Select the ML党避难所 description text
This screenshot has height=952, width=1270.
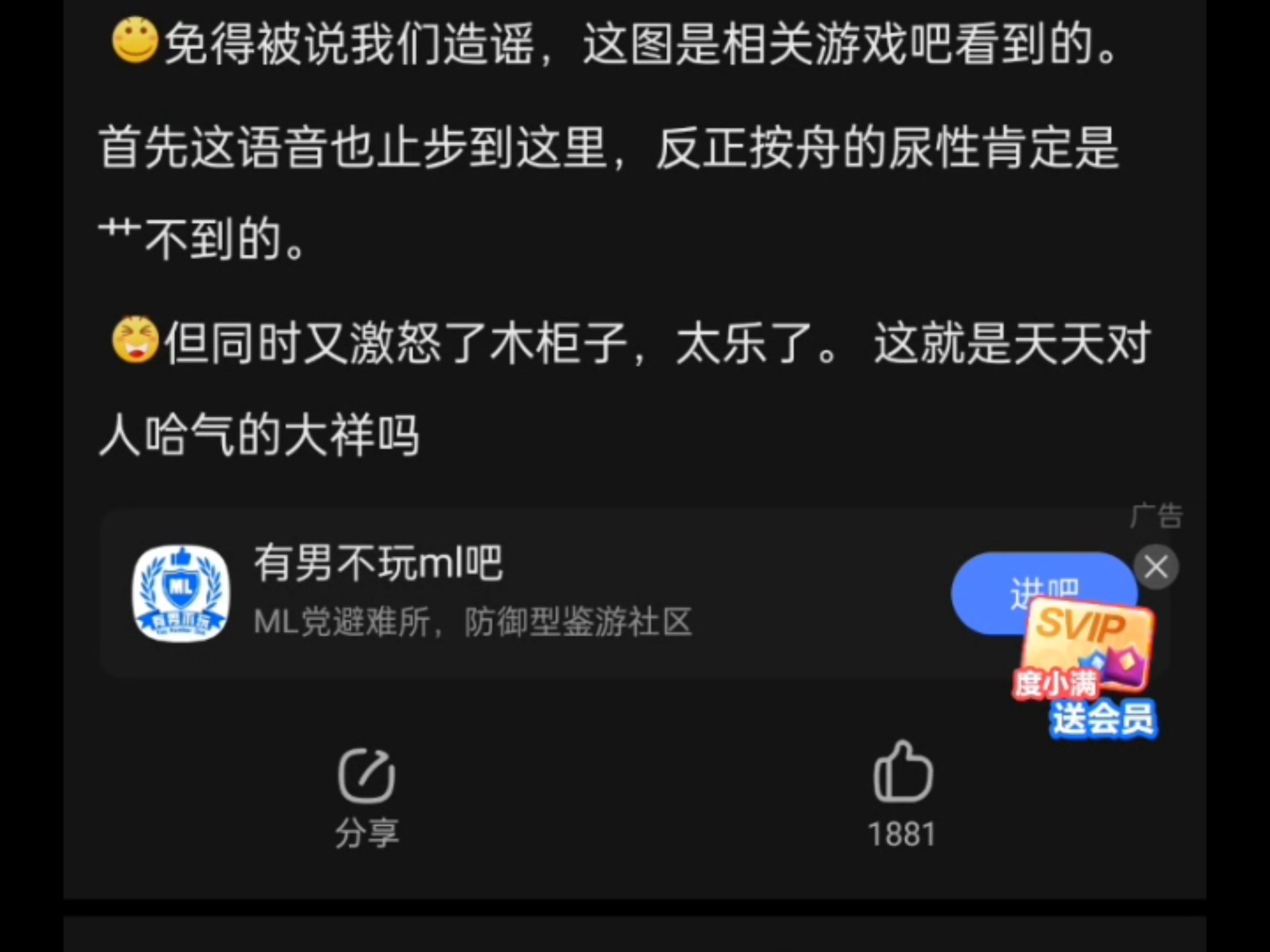pos(473,621)
